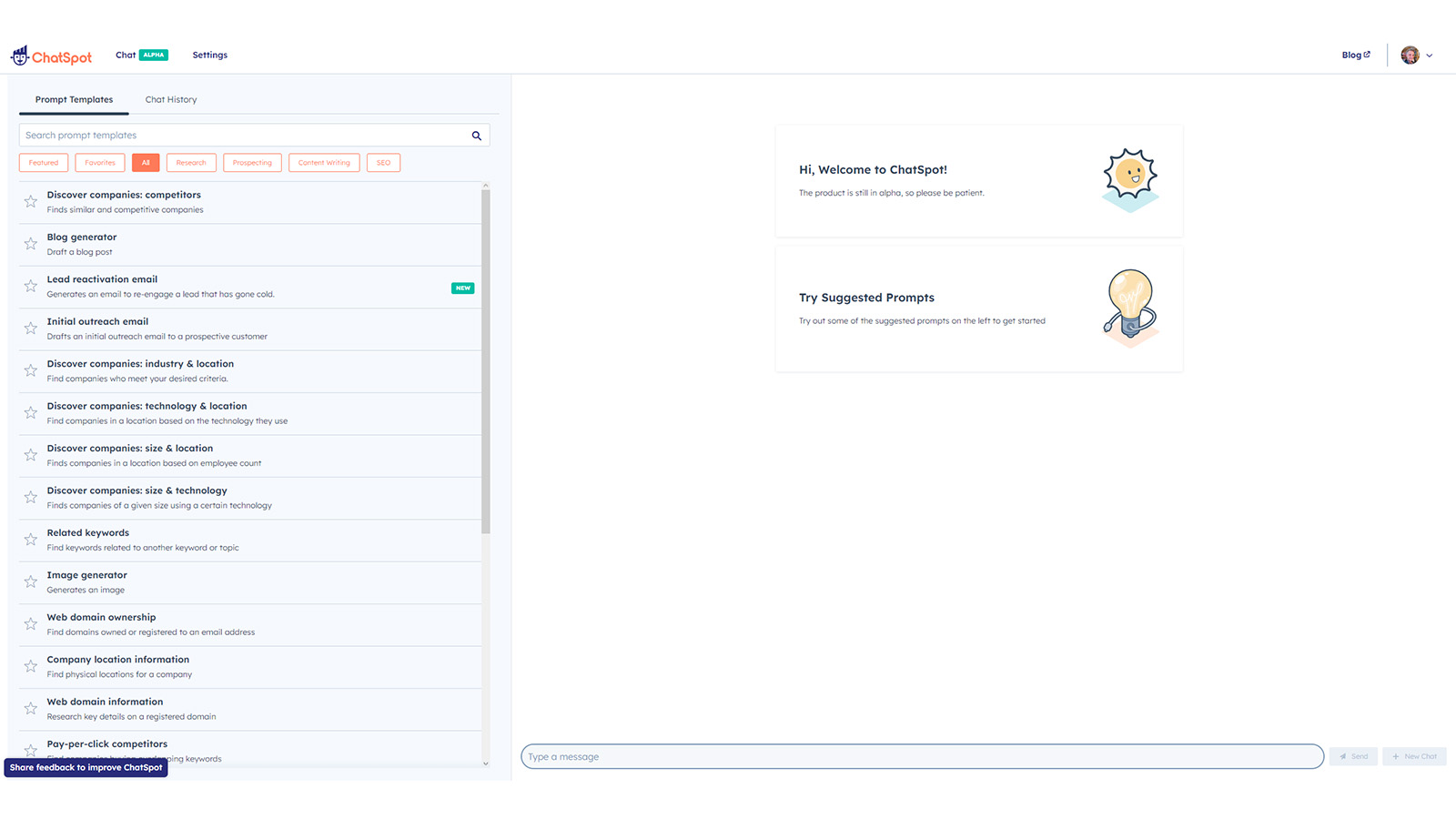Favorite the size & technology template
Image resolution: width=1456 pixels, height=819 pixels.
(31, 497)
